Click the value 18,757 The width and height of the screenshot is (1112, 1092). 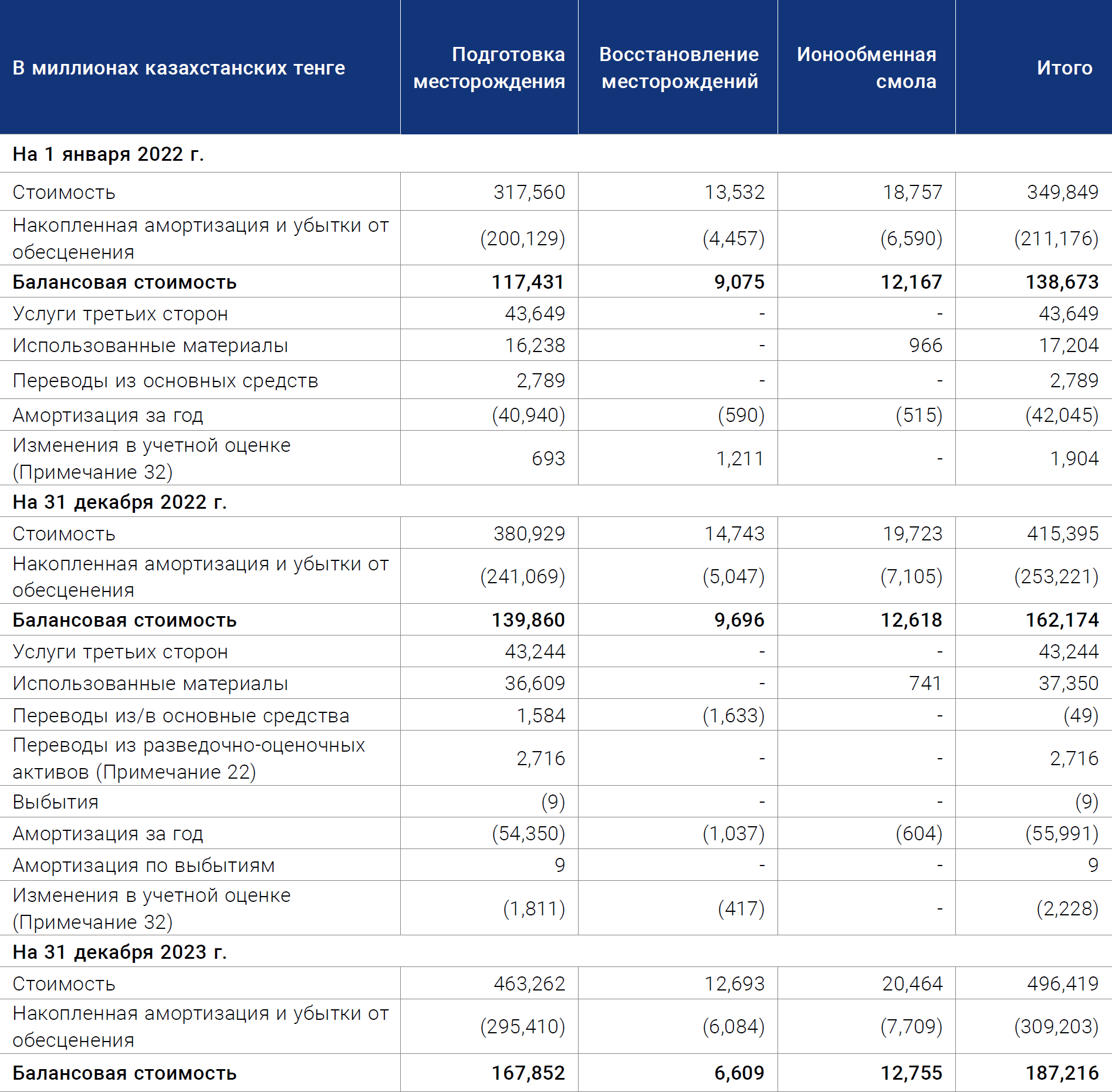pyautogui.click(x=912, y=192)
